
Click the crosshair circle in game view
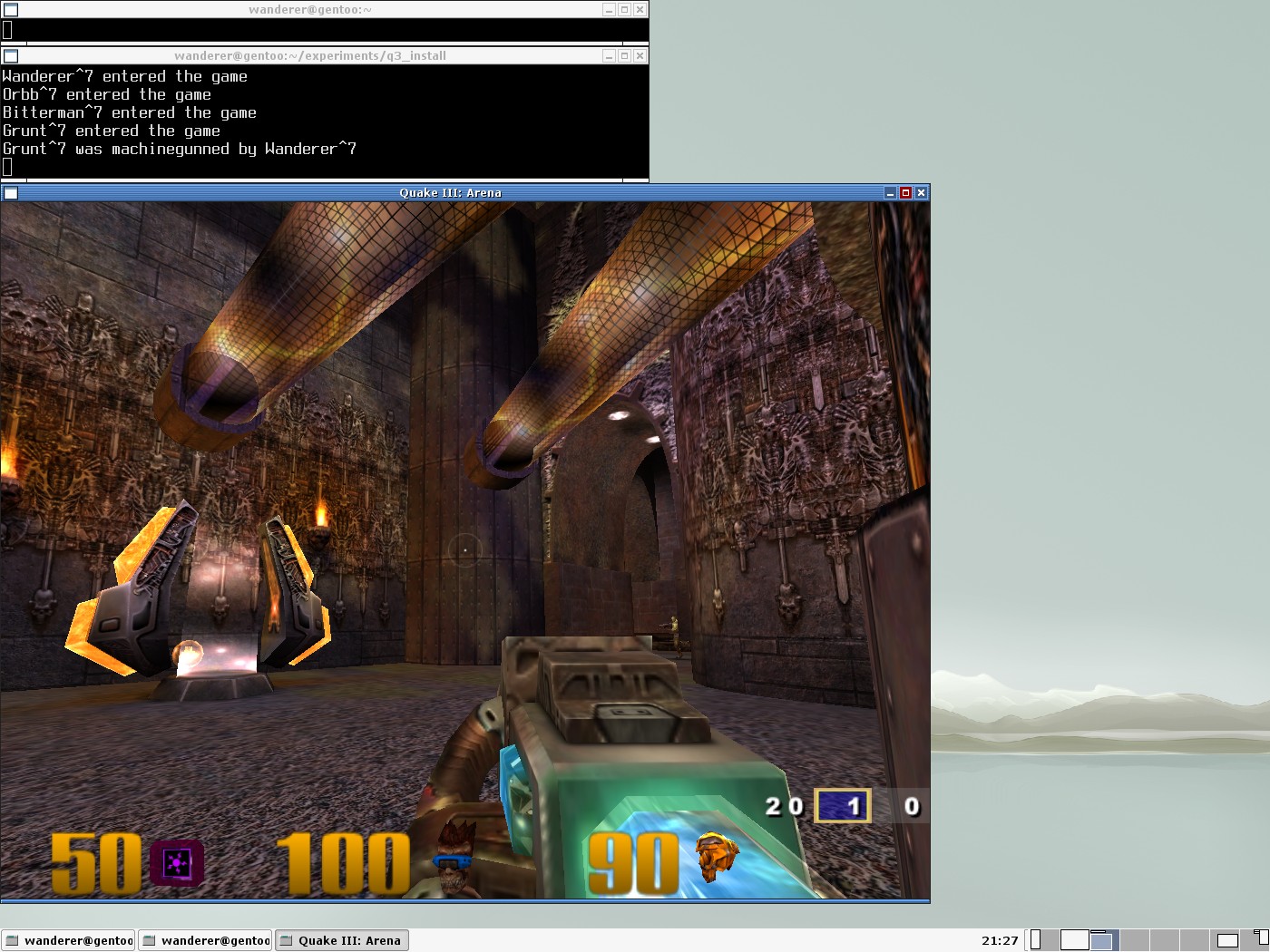pyautogui.click(x=464, y=550)
